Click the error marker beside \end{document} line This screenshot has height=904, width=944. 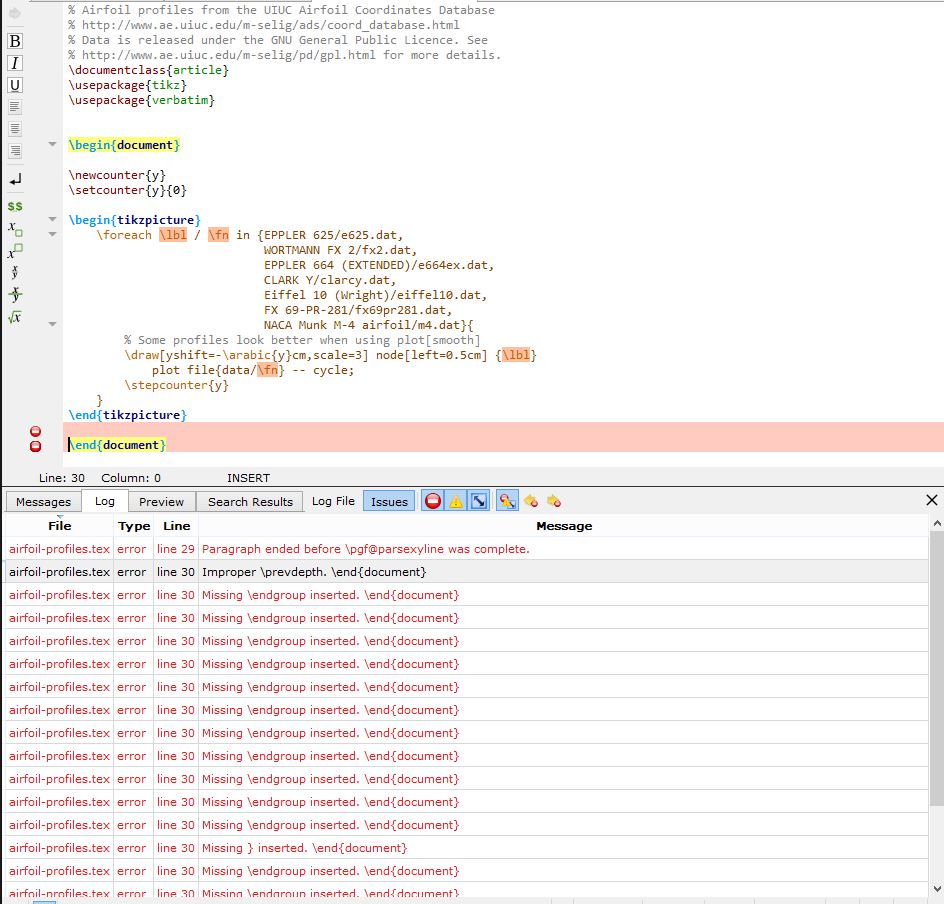coord(36,446)
